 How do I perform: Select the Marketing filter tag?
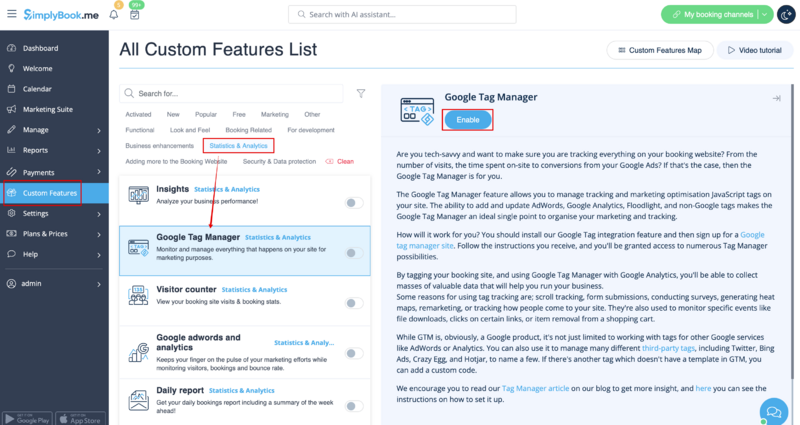click(x=274, y=114)
